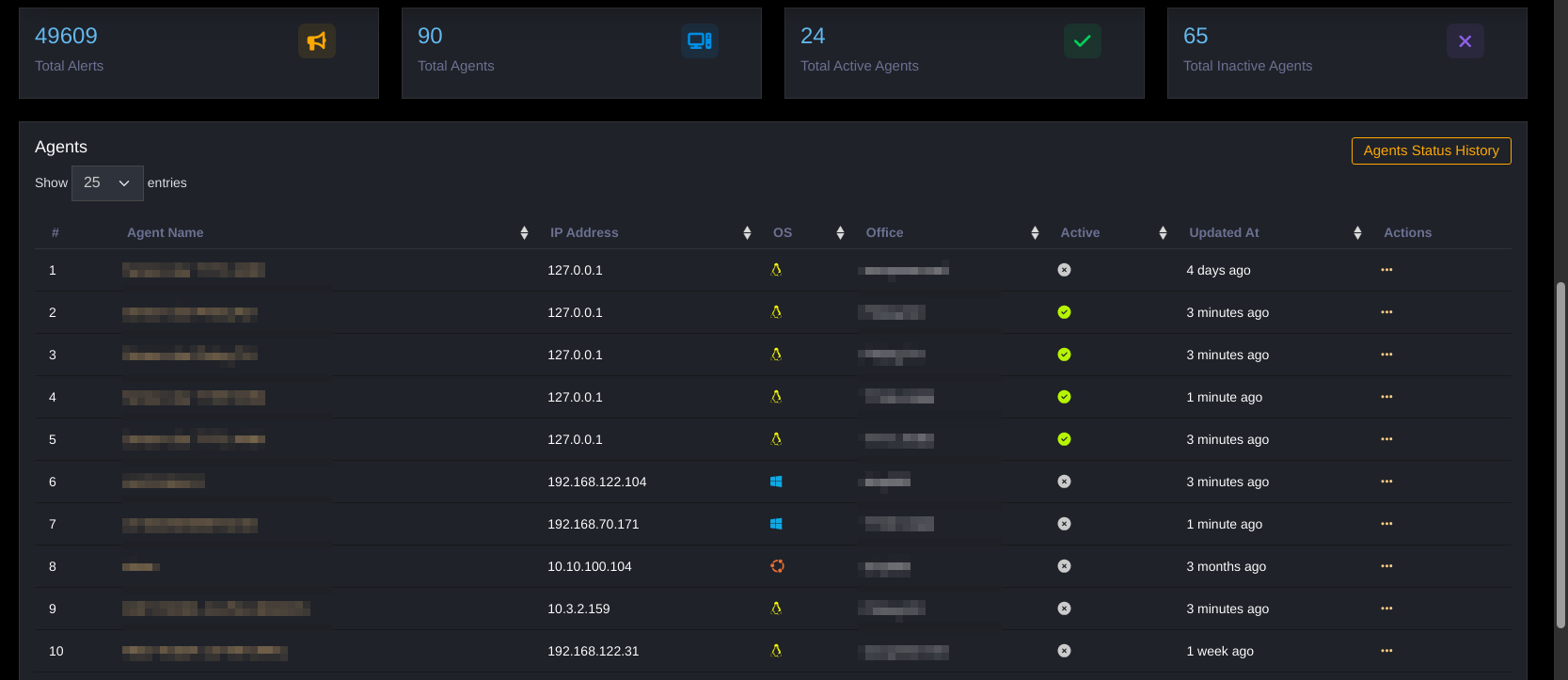1568x680 pixels.
Task: Click the green checkmark icon on Active Agents card
Action: 1082,40
